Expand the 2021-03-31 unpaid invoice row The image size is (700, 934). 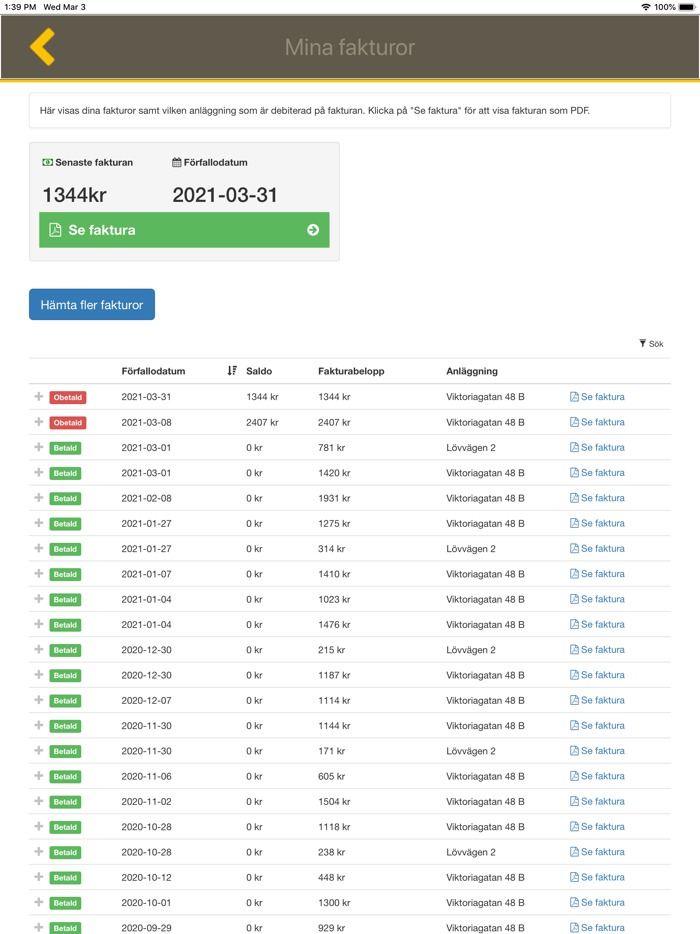pos(39,397)
